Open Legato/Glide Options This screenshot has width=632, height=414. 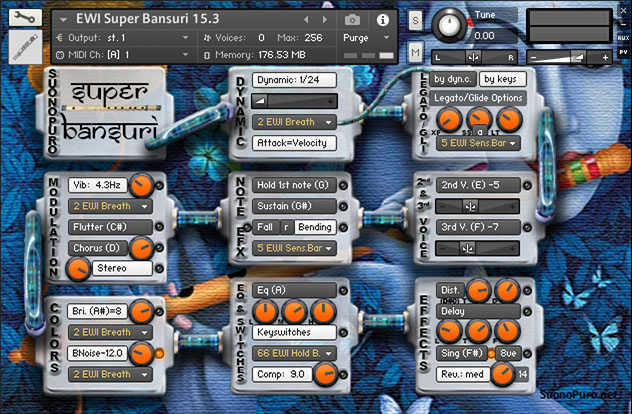coord(478,98)
